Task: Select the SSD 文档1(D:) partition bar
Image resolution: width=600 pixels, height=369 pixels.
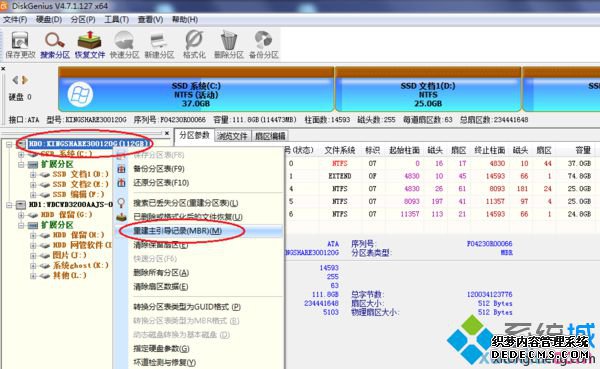Action: click(x=428, y=95)
